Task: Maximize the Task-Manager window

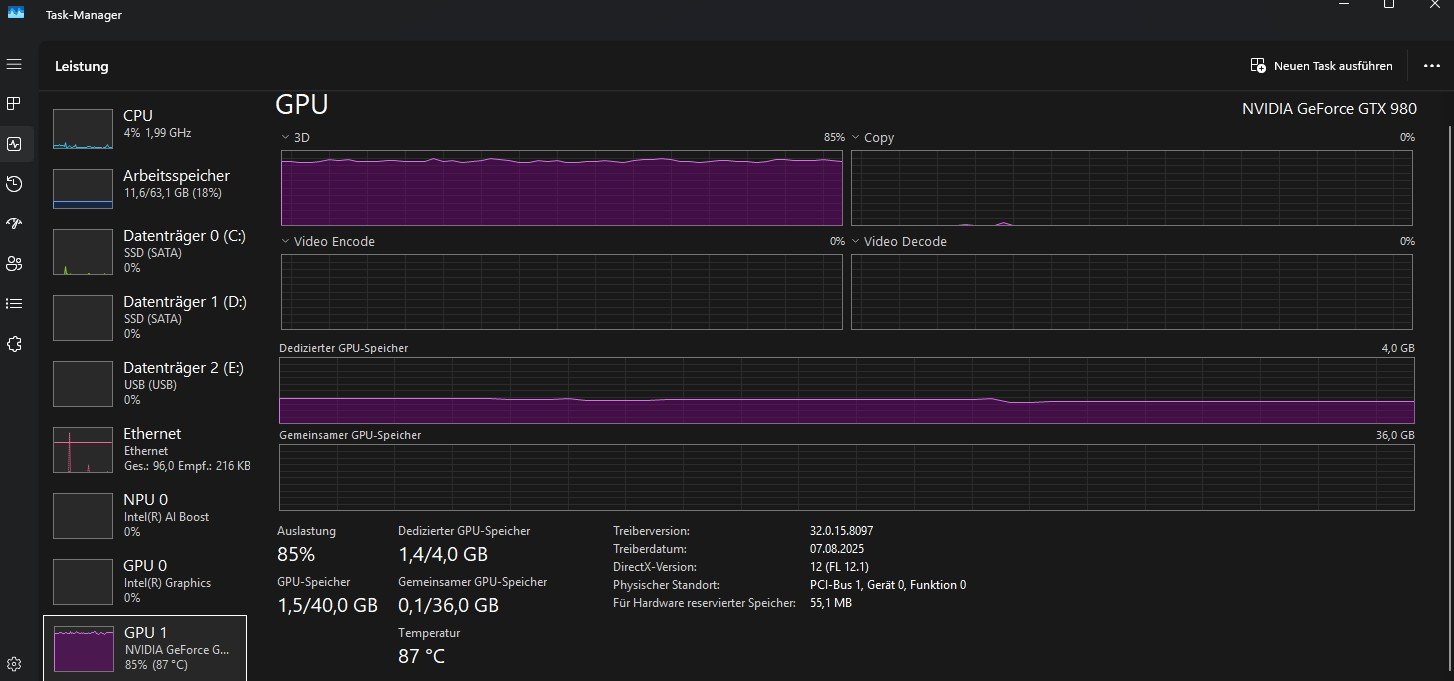Action: (x=1389, y=4)
